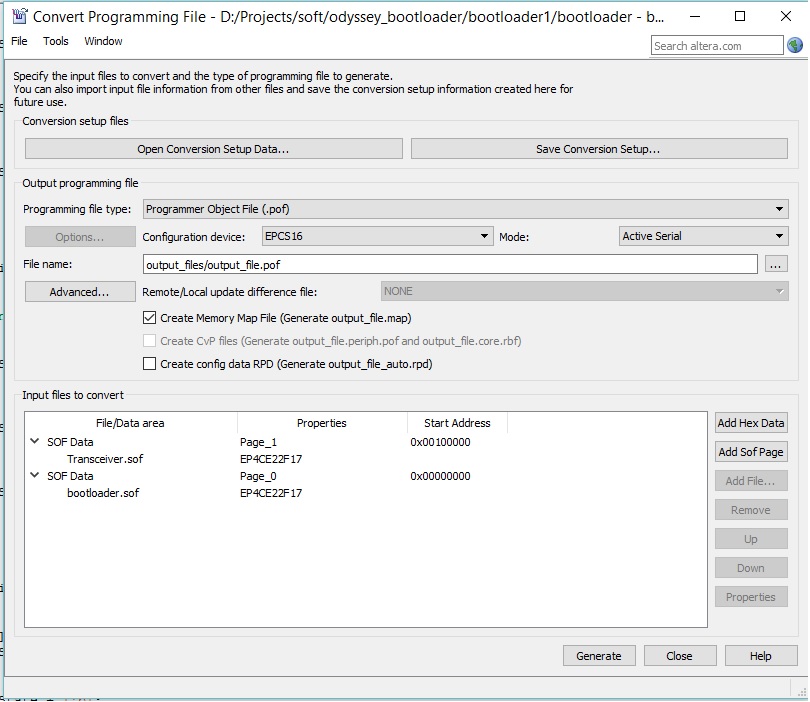This screenshot has height=702, width=810.
Task: Click the globe icon beside the search box
Action: point(795,45)
